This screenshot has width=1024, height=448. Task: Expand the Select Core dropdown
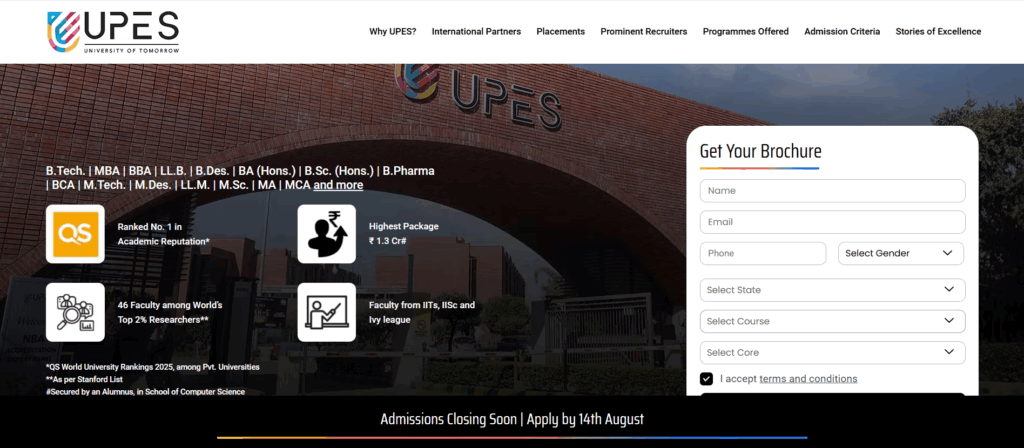point(832,352)
